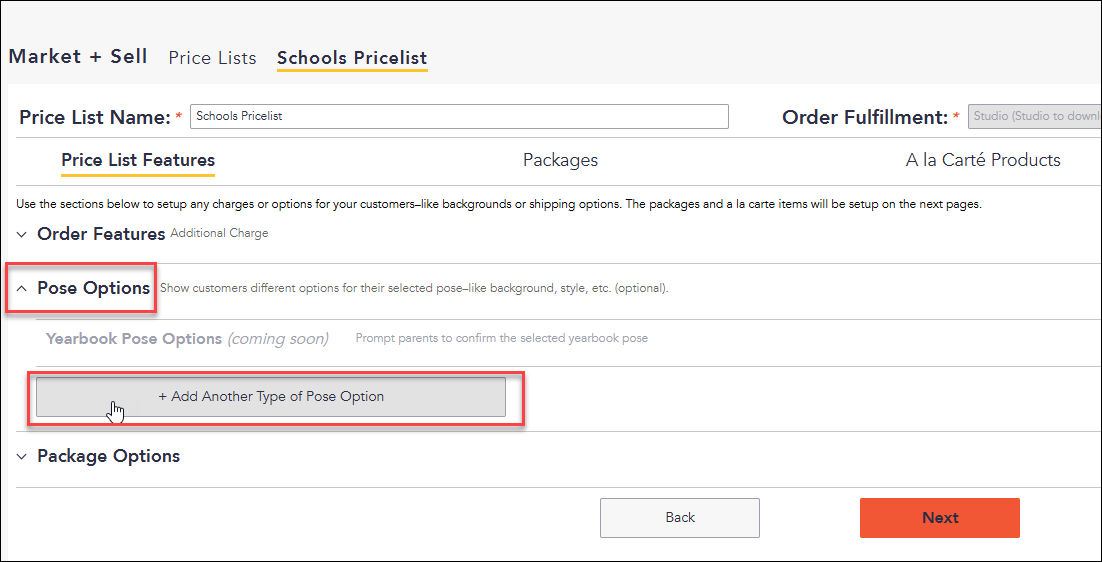Click the Order Fulfillment label
This screenshot has width=1102, height=562.
866,117
